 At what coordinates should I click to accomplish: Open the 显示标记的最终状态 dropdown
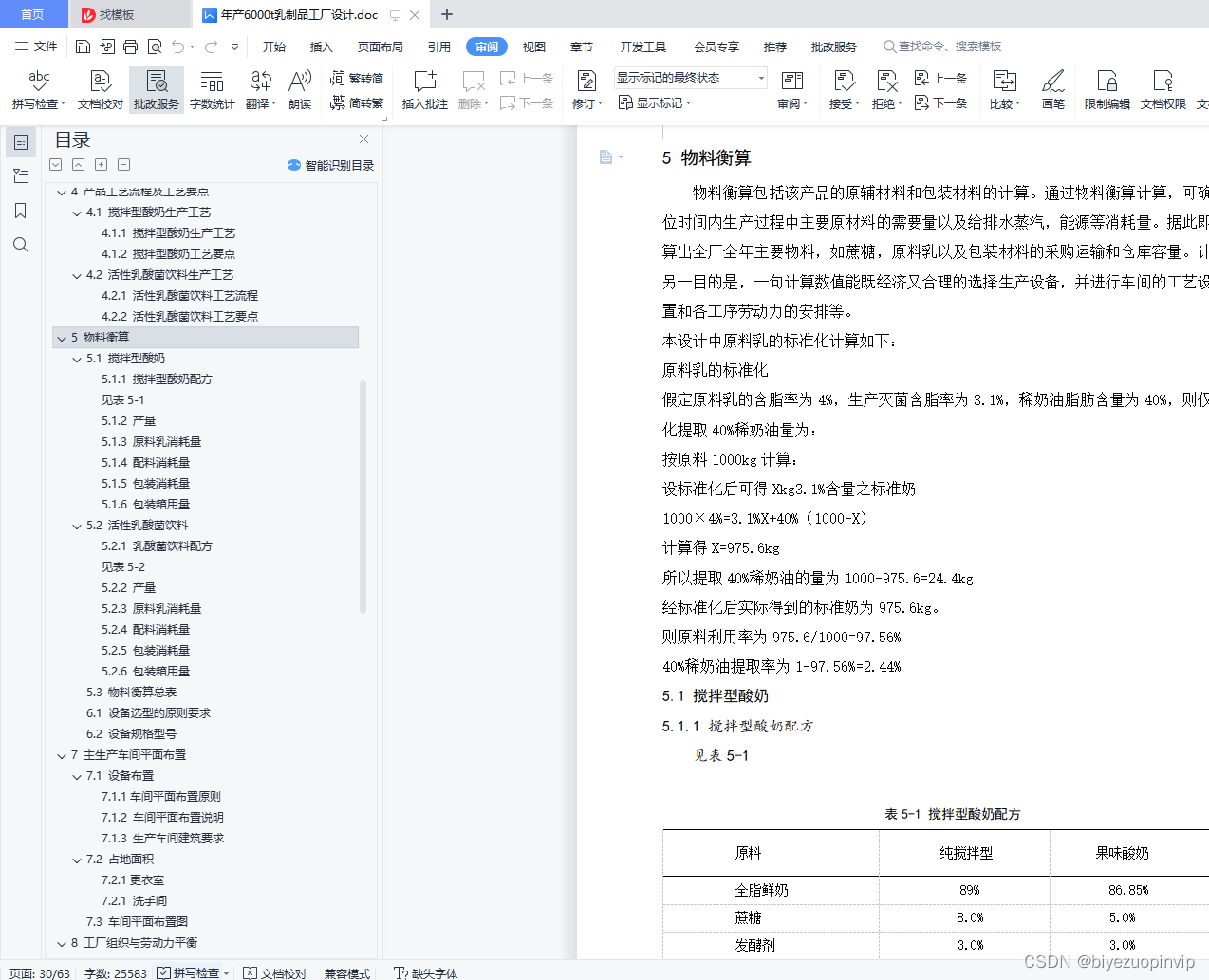point(690,78)
